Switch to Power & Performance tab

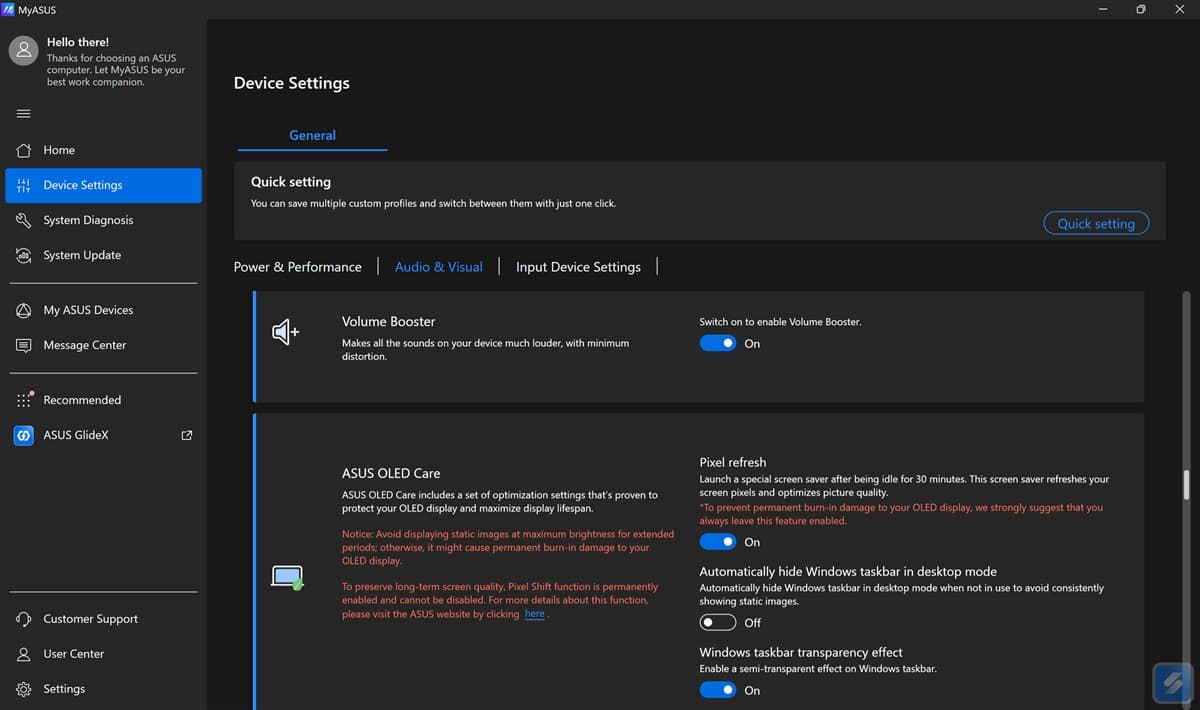[298, 267]
